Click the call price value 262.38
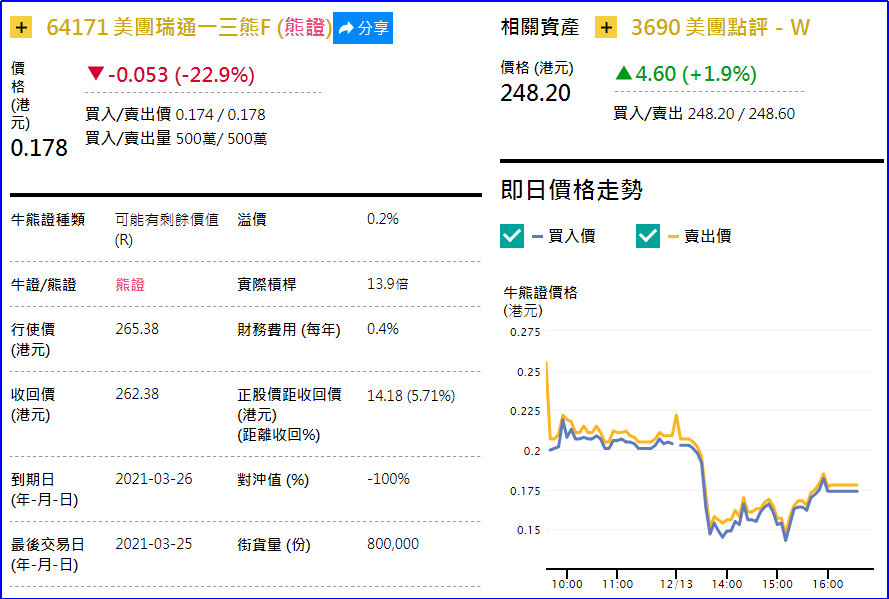The height and width of the screenshot is (599, 889). pyautogui.click(x=137, y=394)
